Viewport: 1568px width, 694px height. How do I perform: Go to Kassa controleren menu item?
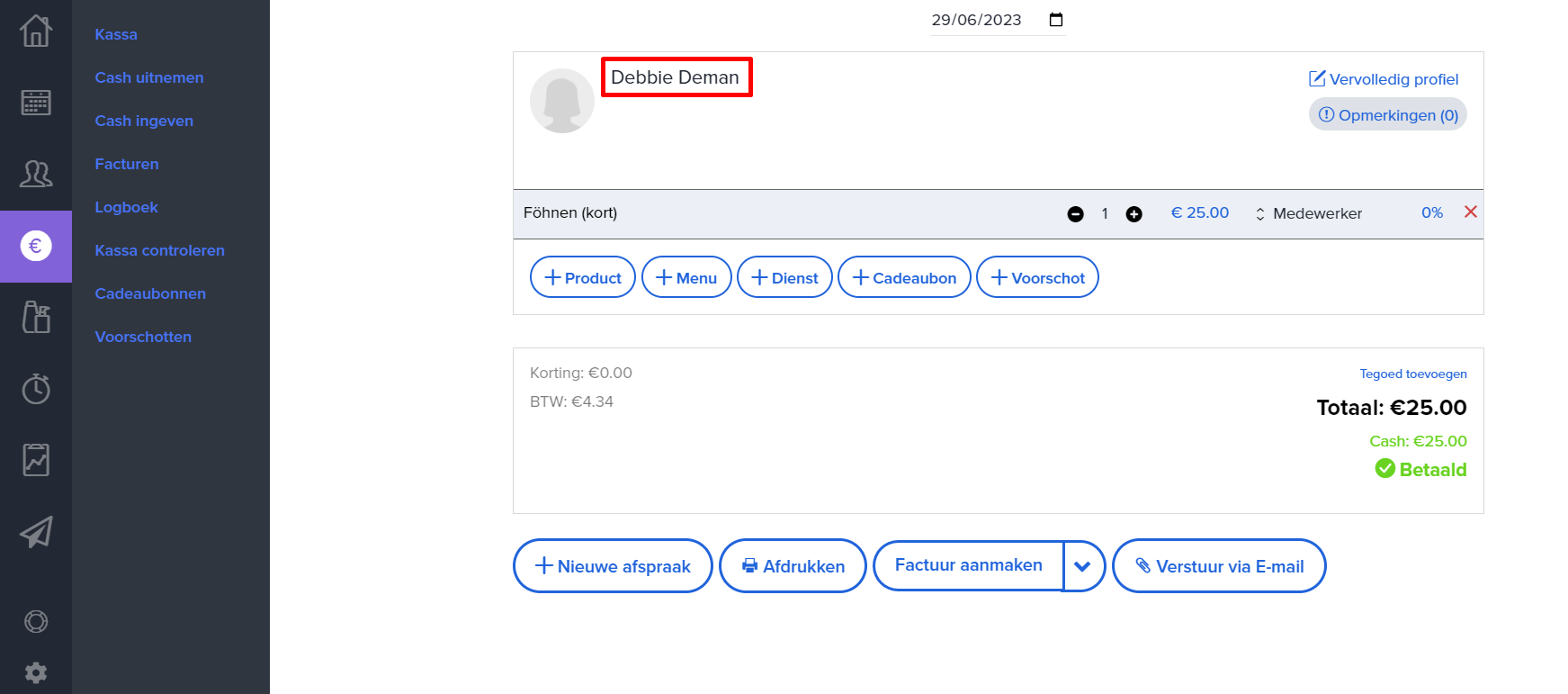[159, 250]
